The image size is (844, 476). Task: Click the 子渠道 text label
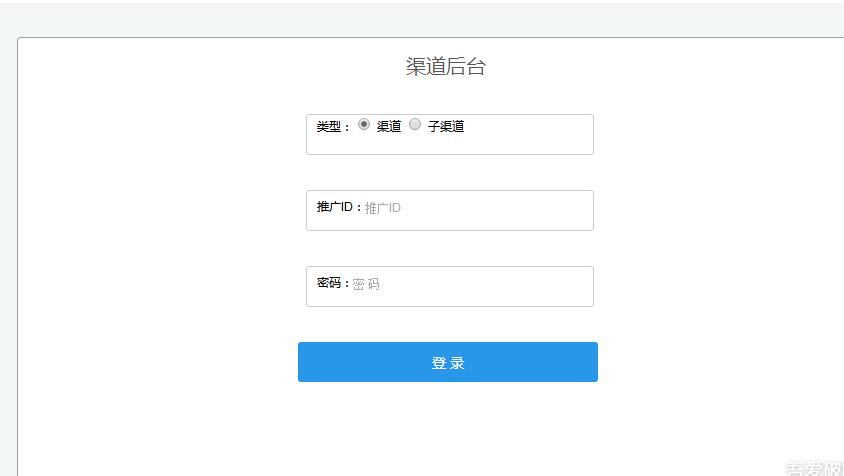(446, 126)
